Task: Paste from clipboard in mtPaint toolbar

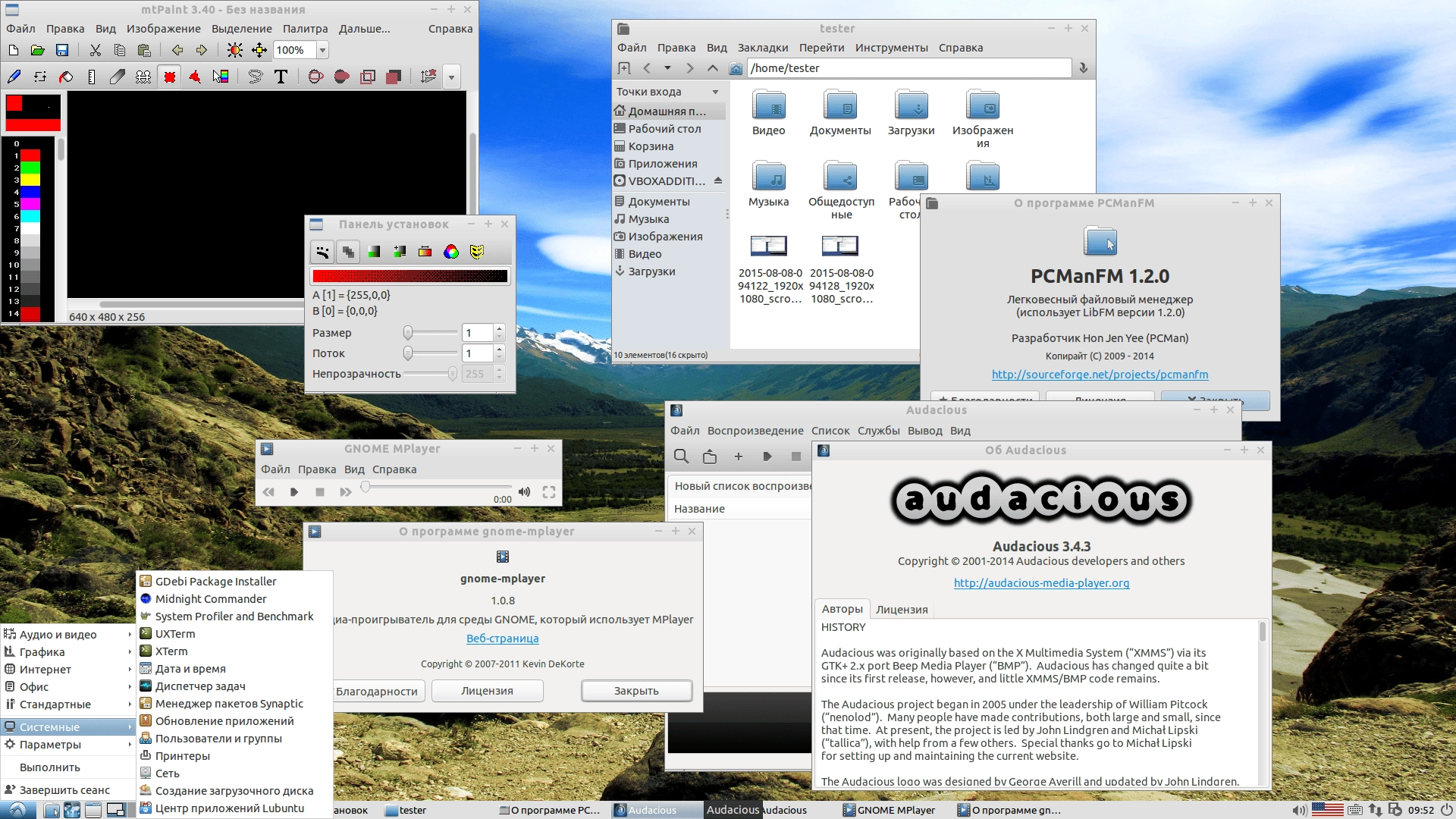Action: (x=144, y=51)
